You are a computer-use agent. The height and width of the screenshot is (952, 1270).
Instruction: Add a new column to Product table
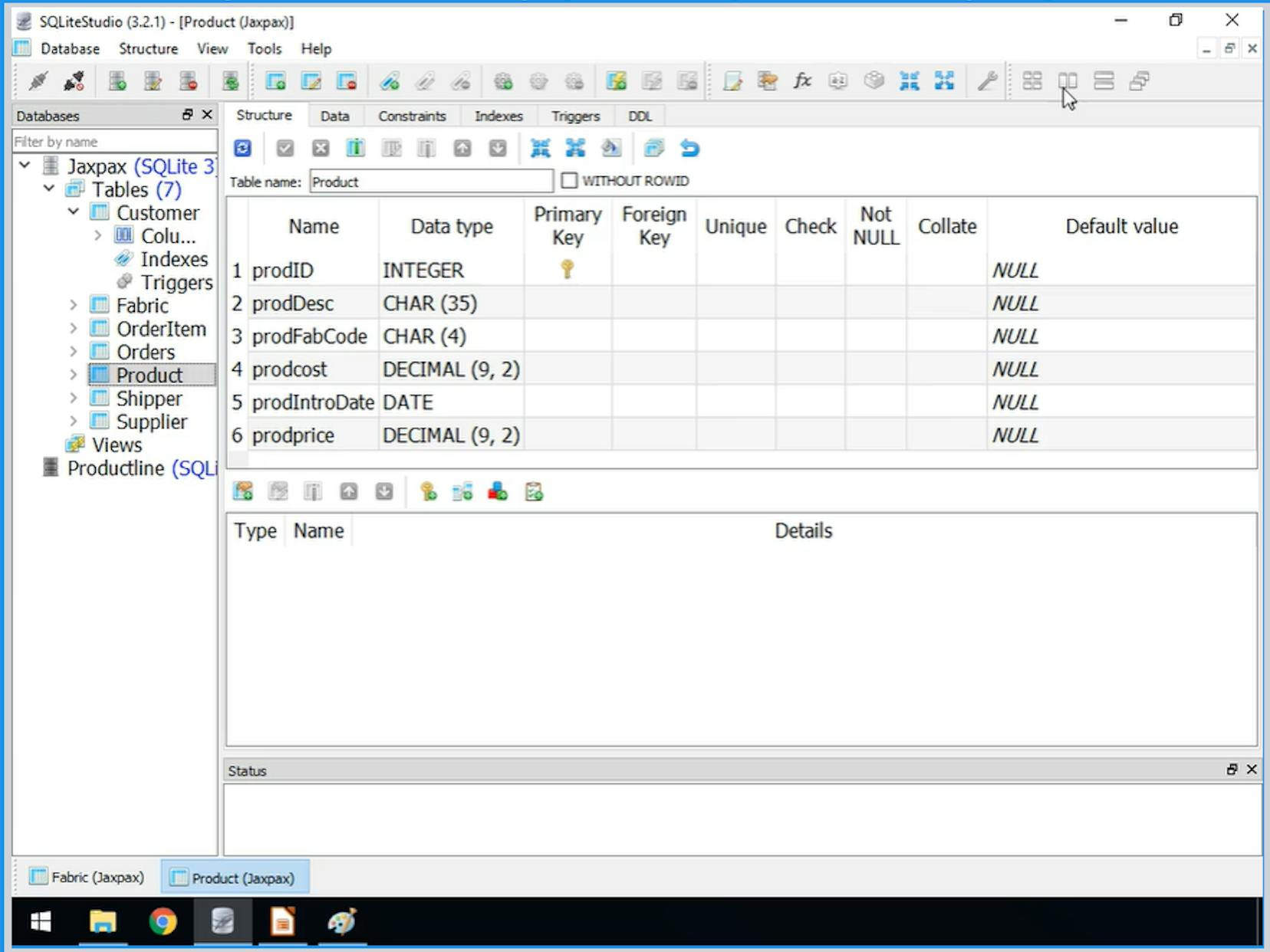(355, 147)
